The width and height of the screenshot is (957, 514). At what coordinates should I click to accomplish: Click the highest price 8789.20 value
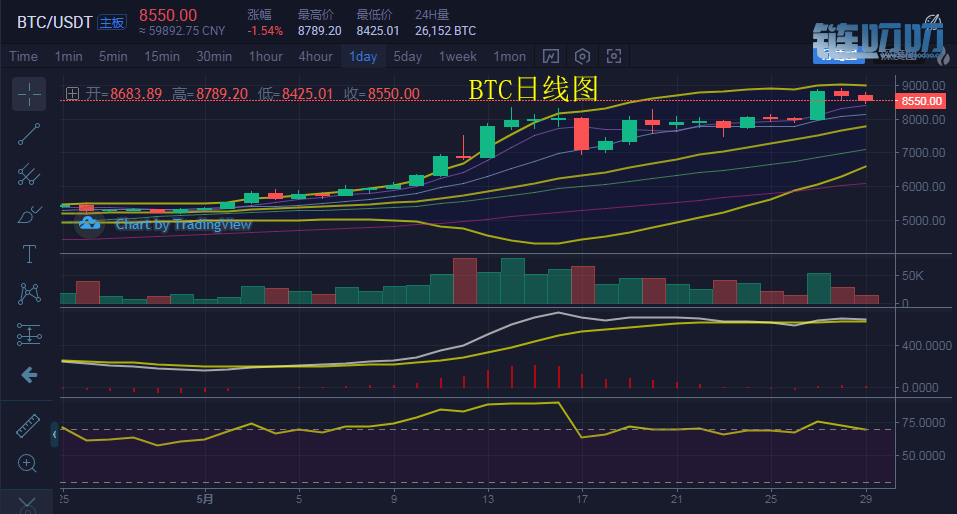319,31
